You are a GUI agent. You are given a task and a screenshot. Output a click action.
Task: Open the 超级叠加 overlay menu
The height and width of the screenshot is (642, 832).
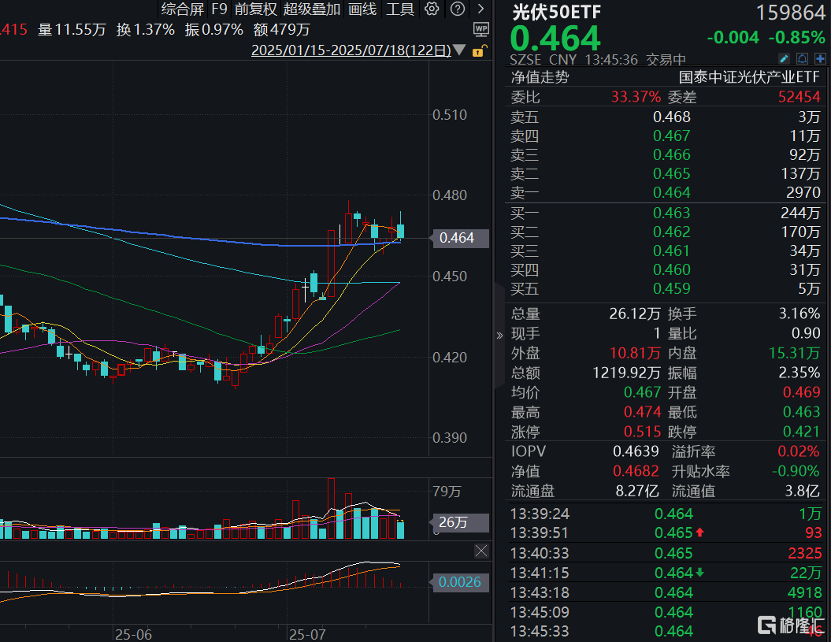[x=312, y=9]
